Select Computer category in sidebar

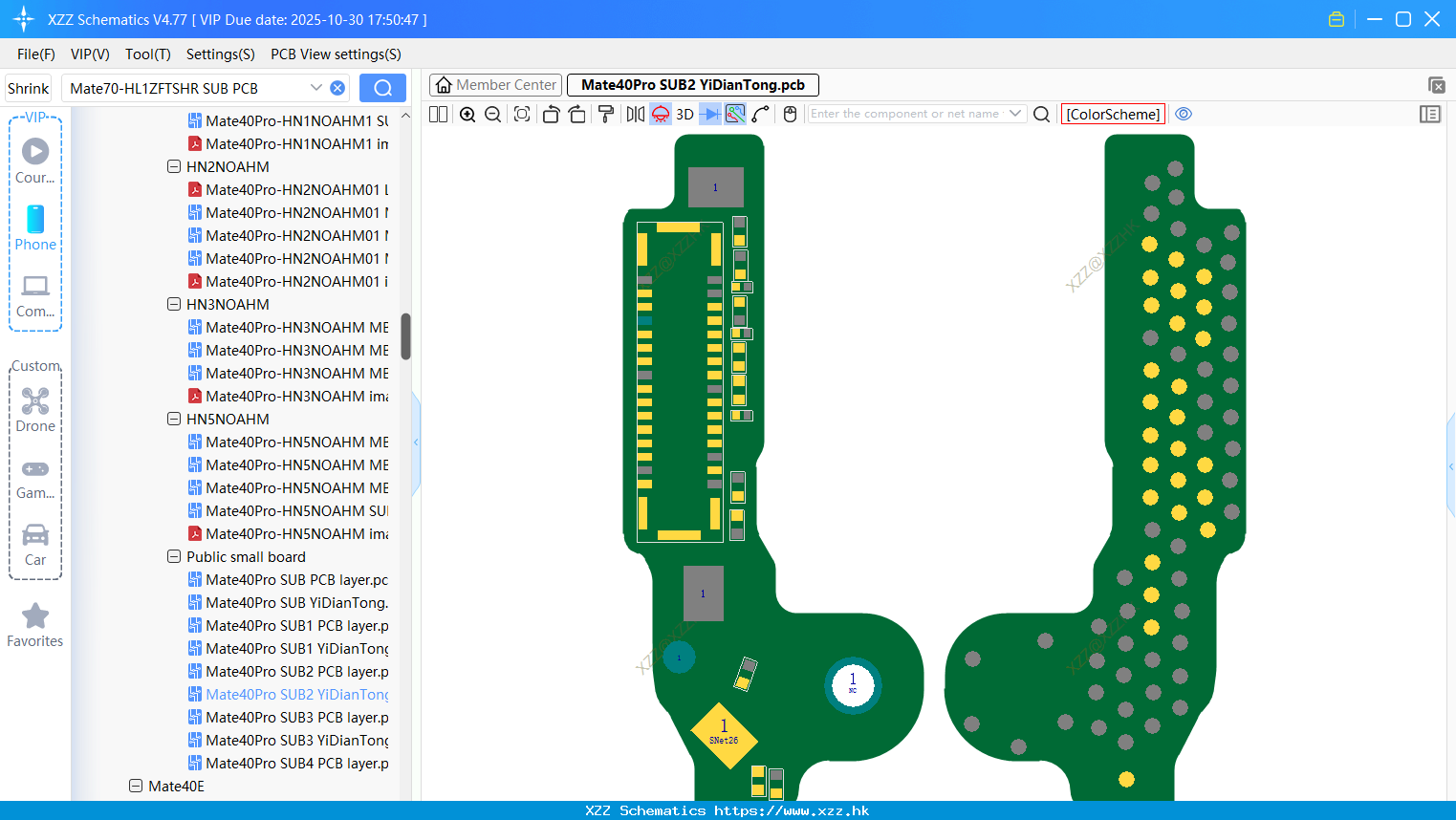35,295
